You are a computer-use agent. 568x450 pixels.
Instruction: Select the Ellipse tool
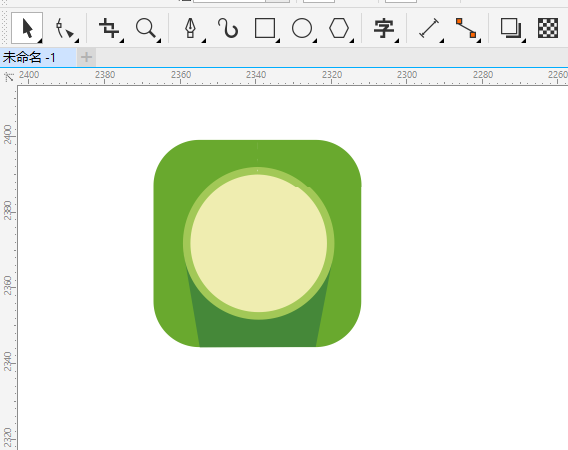pos(302,28)
